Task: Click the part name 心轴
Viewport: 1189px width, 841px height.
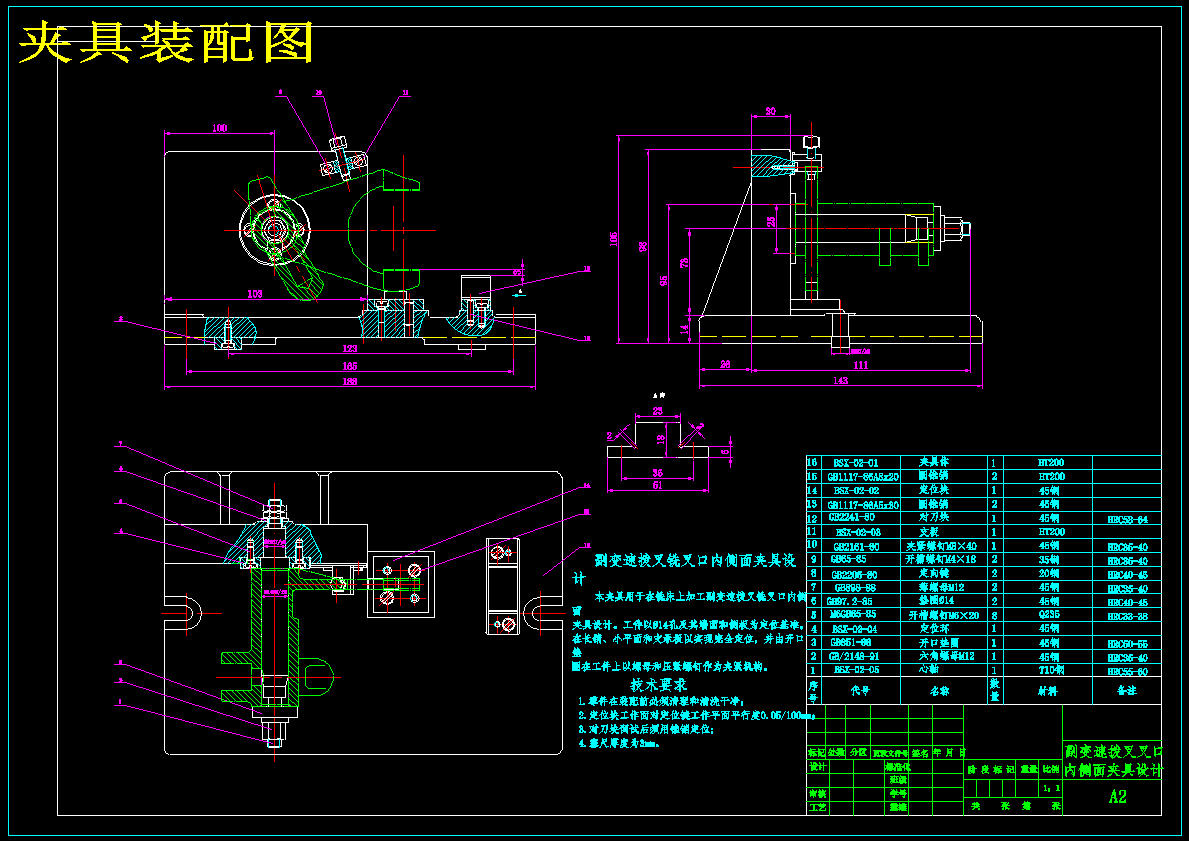Action: coord(930,670)
